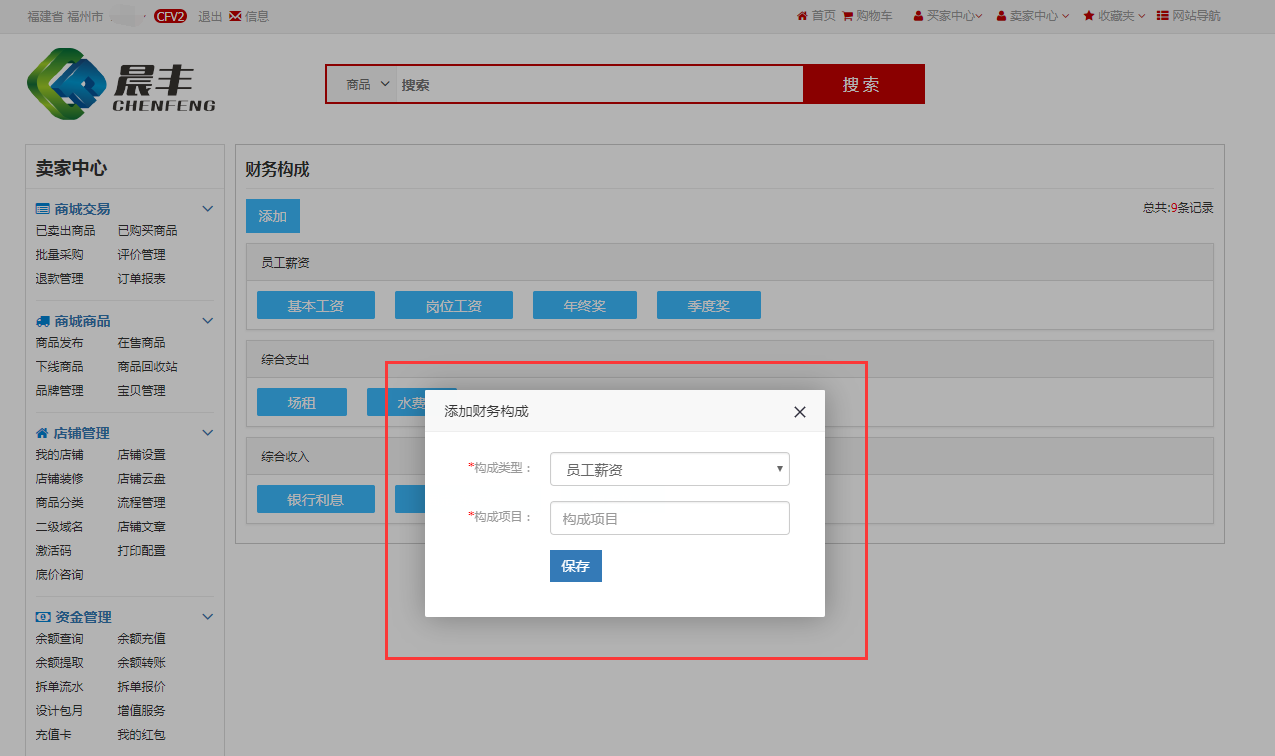Click the Chenfeng logo
This screenshot has height=756, width=1275.
coord(121,84)
